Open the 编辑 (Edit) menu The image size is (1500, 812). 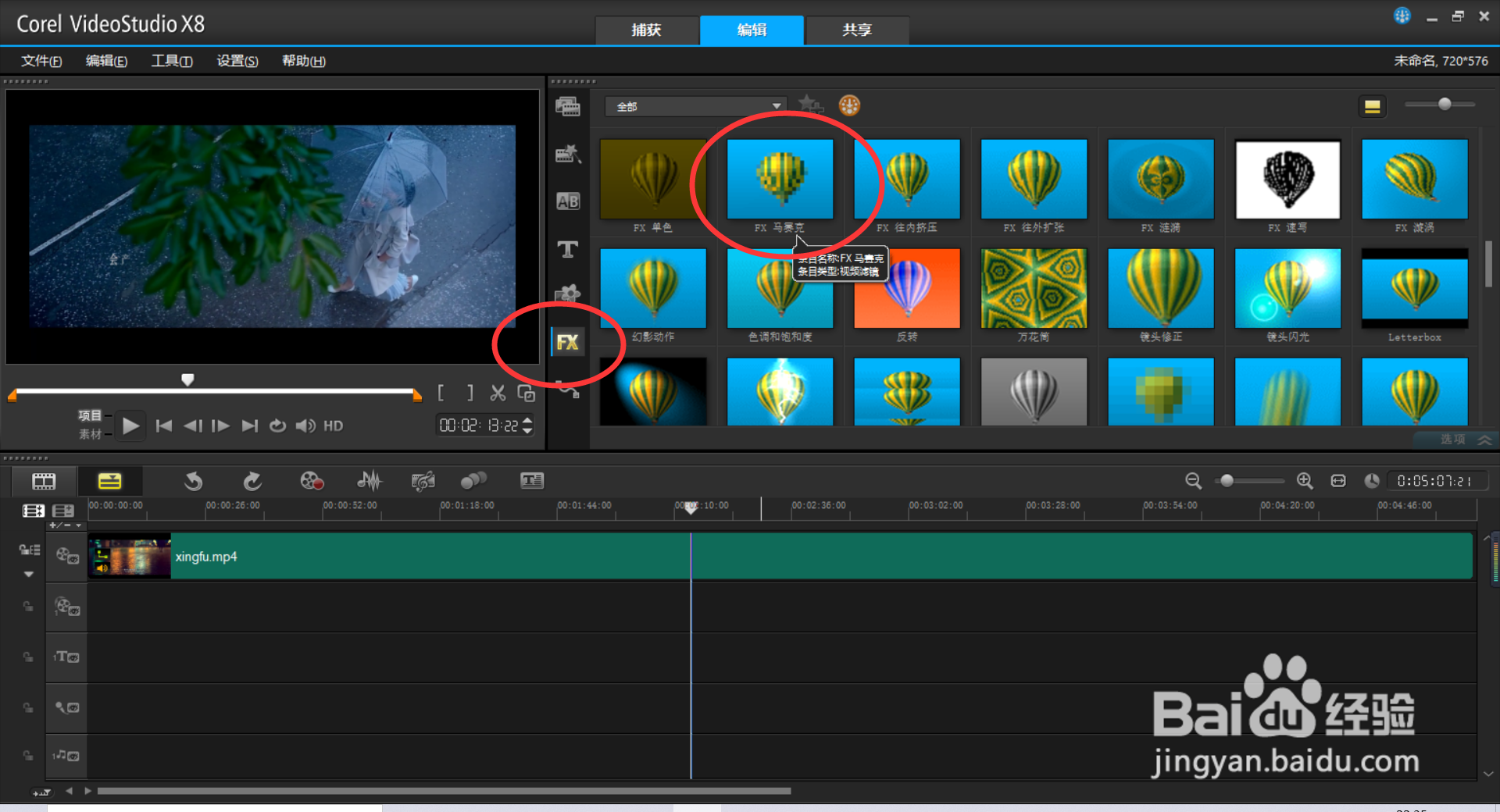pos(106,61)
